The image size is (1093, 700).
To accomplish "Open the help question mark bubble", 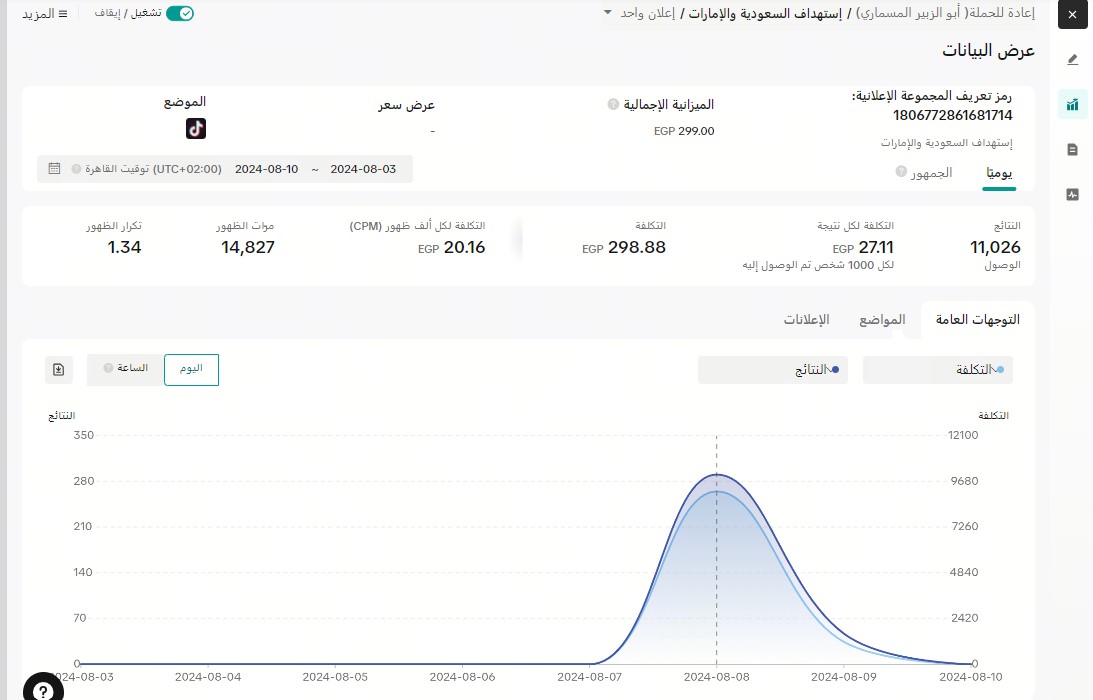I will pyautogui.click(x=43, y=690).
